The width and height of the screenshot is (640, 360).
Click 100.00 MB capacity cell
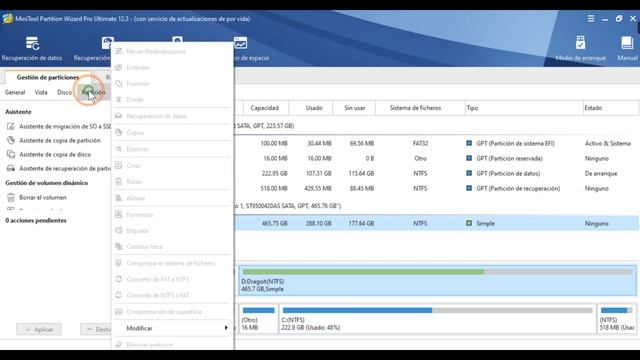click(273, 143)
